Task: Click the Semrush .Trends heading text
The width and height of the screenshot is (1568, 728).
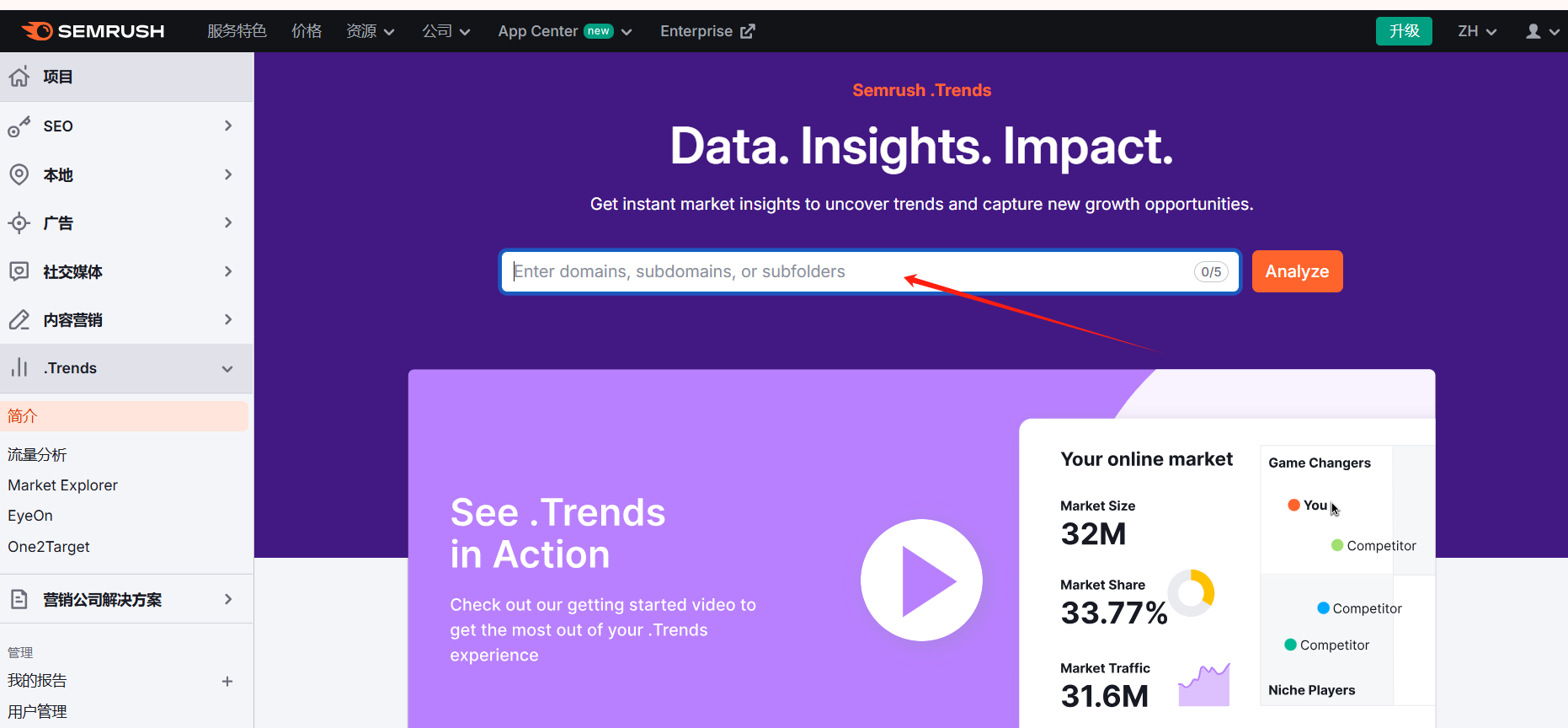Action: 921,90
